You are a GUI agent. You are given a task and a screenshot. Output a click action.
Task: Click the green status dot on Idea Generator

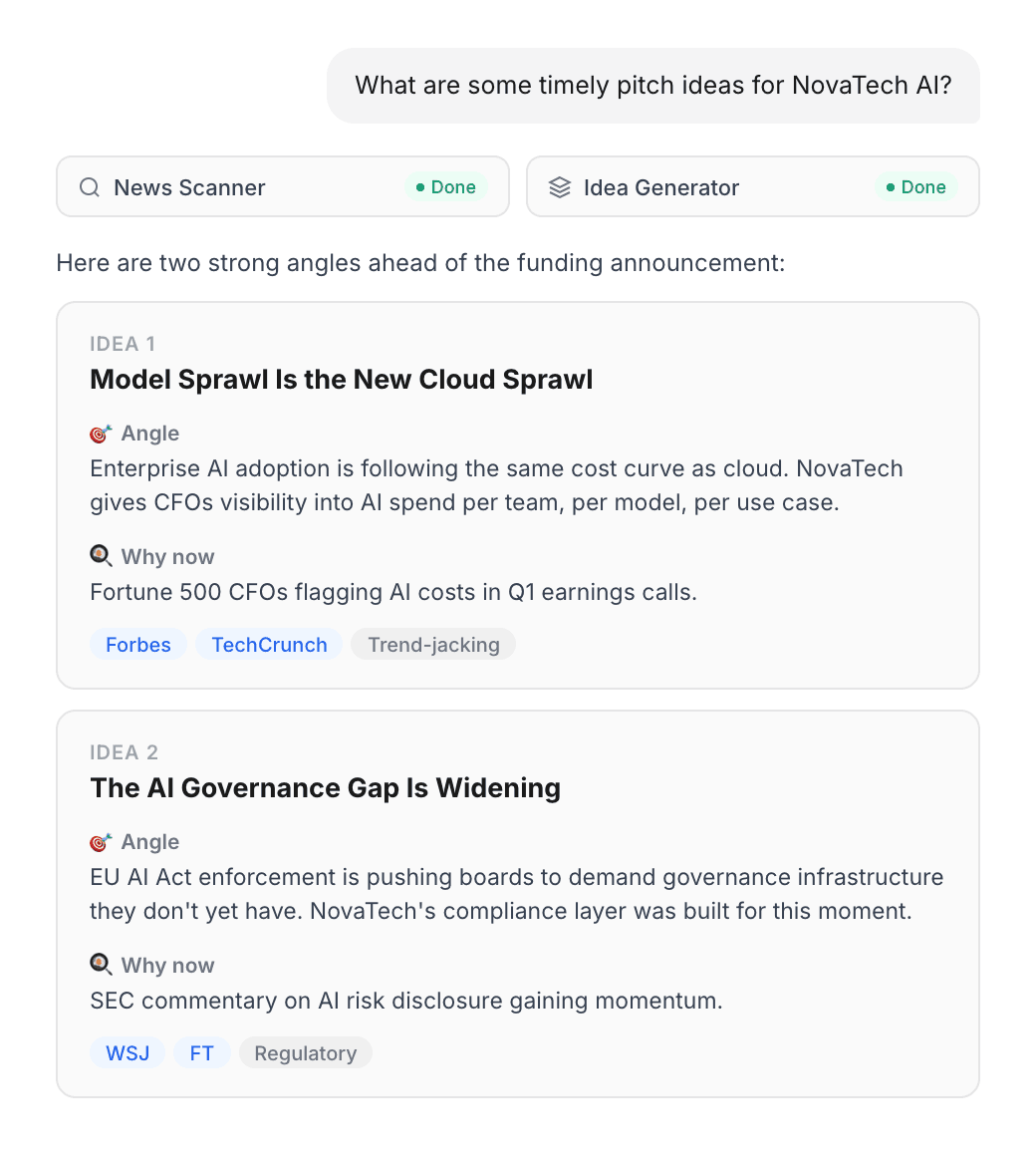tap(889, 186)
